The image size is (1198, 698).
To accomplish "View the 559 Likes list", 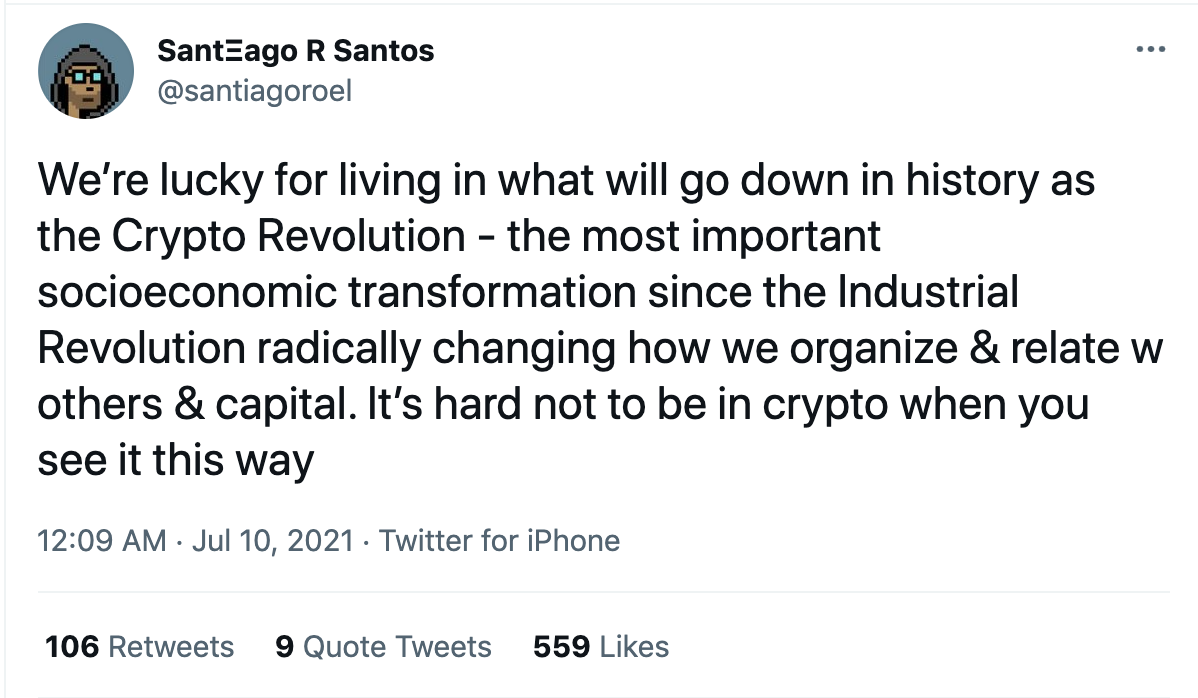I will pyautogui.click(x=601, y=647).
